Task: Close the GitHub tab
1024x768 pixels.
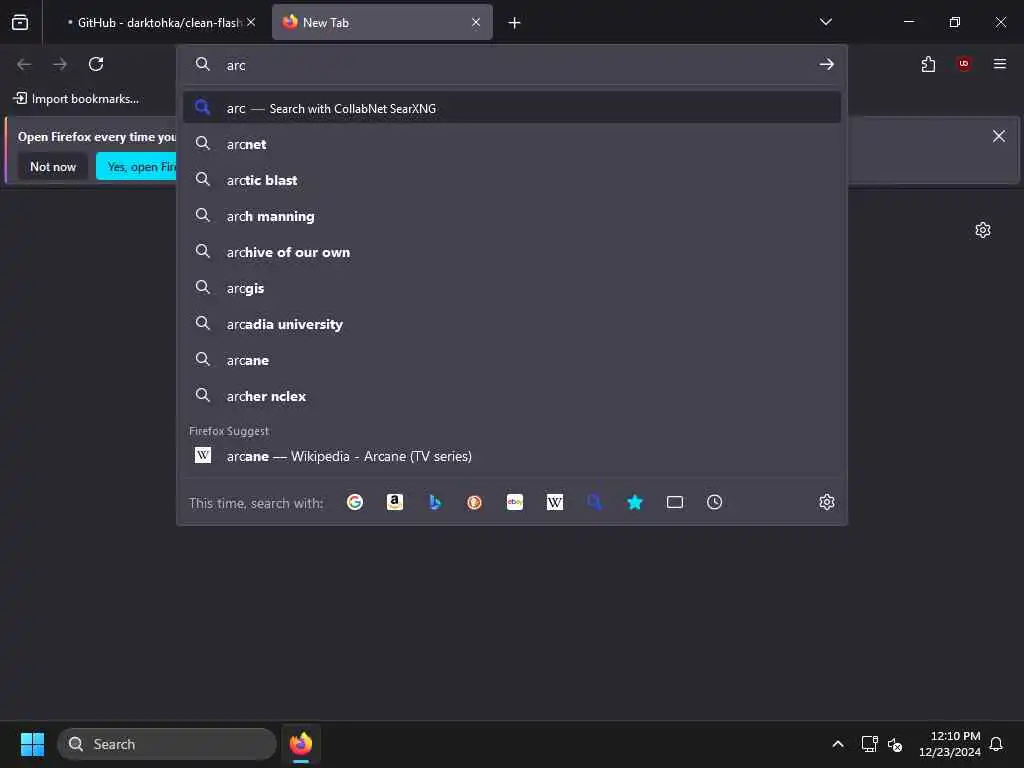Action: click(251, 22)
